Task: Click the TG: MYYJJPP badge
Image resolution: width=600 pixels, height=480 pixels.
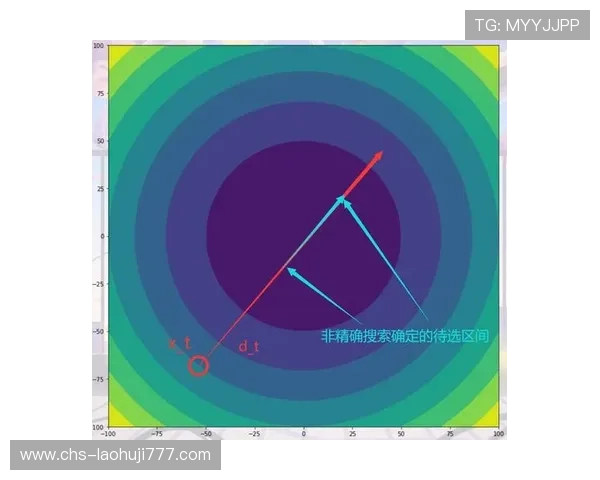Action: click(526, 24)
